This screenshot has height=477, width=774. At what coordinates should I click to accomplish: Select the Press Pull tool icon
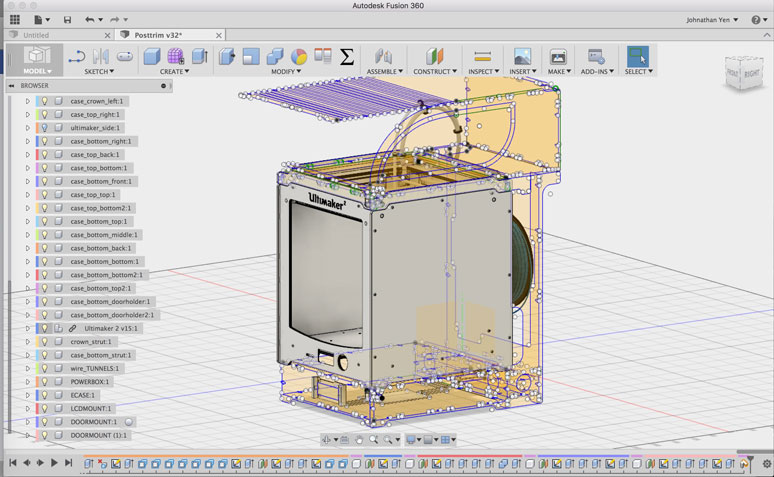[227, 56]
